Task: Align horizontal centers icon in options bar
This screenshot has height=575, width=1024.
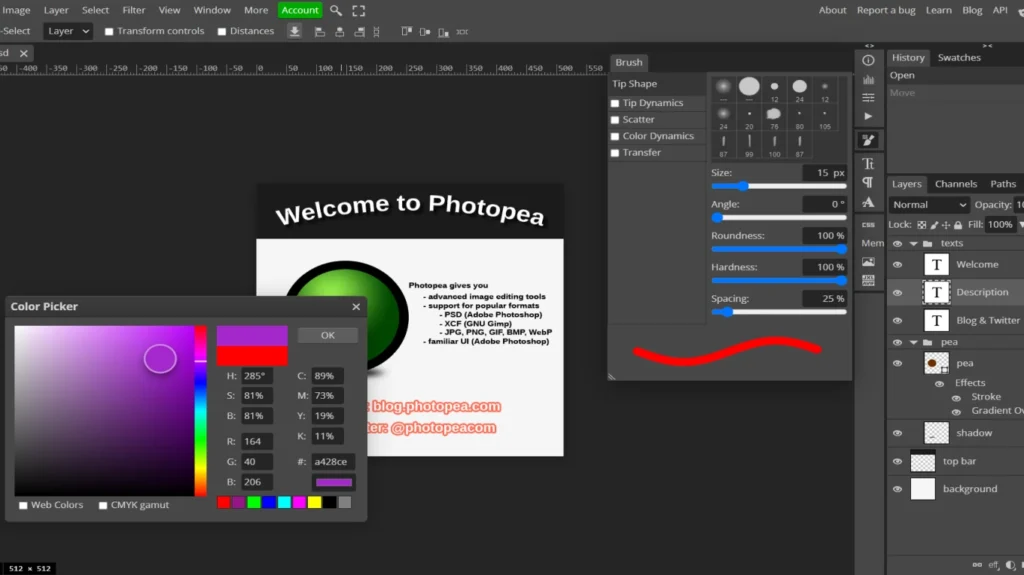Action: [x=340, y=32]
